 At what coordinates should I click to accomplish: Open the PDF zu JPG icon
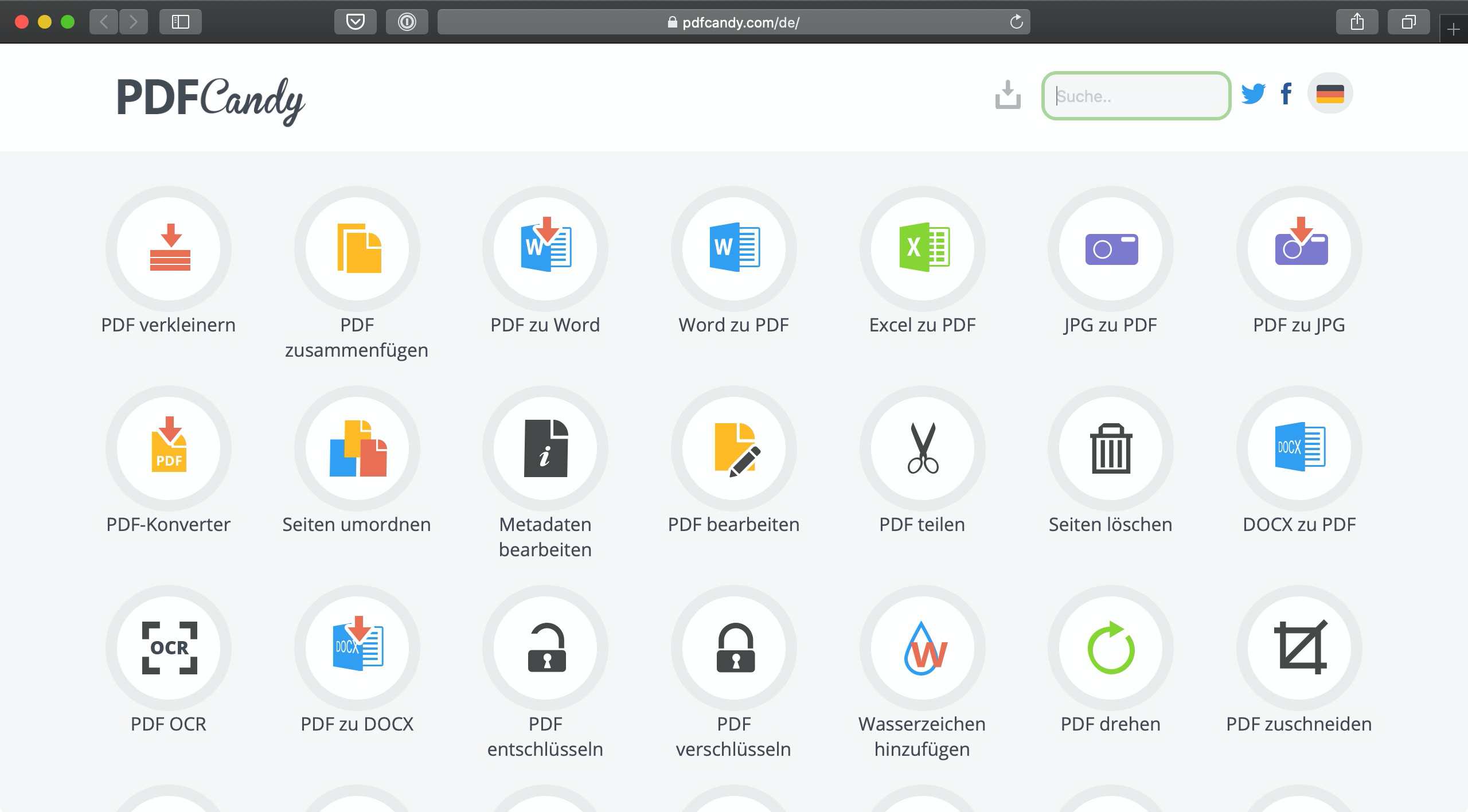pos(1299,249)
